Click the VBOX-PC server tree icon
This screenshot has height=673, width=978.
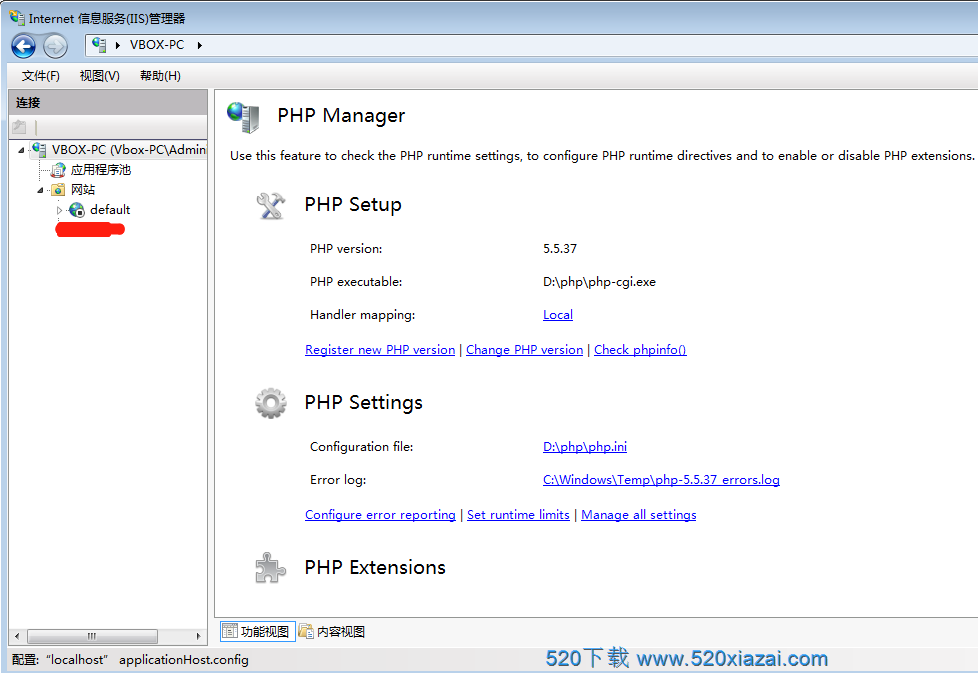pos(39,150)
